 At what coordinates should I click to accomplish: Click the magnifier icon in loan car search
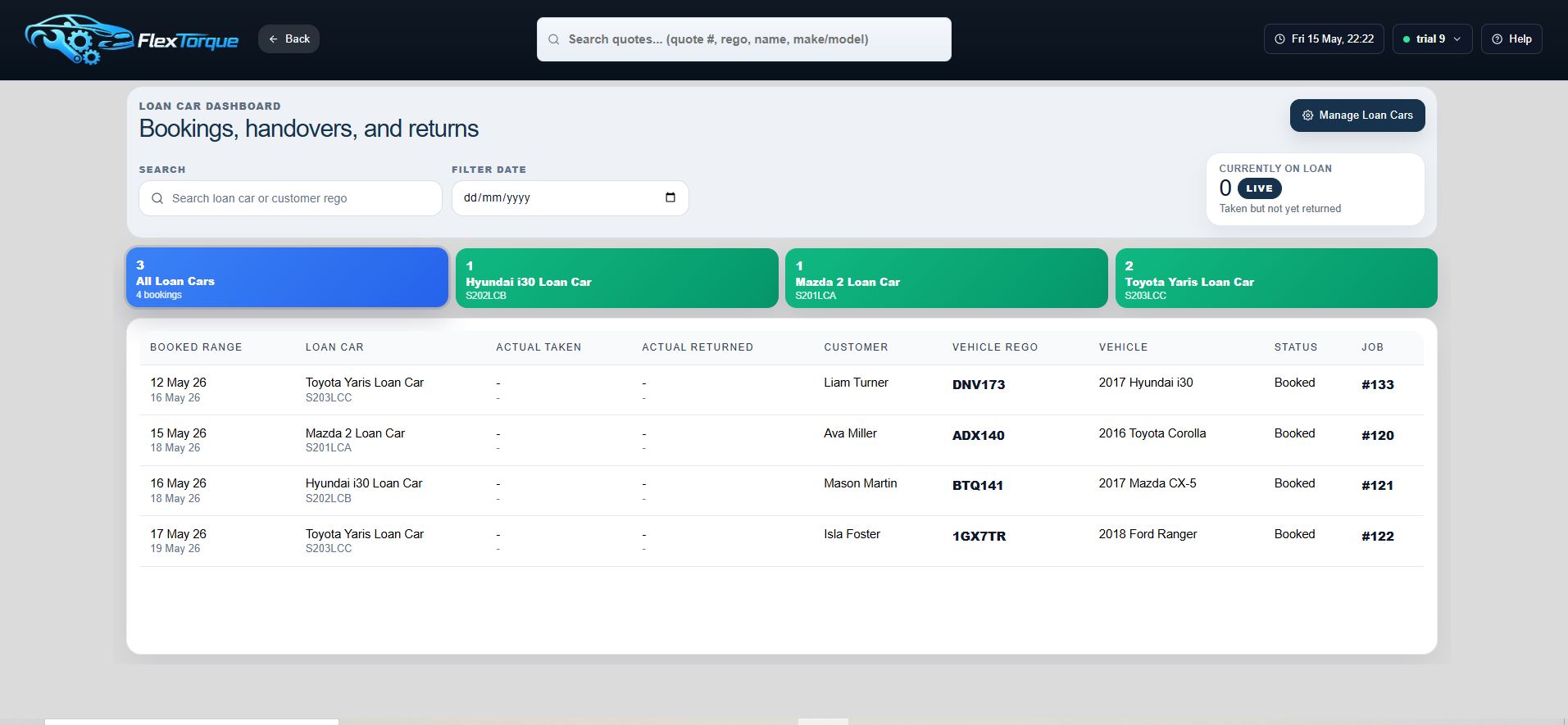tap(157, 198)
